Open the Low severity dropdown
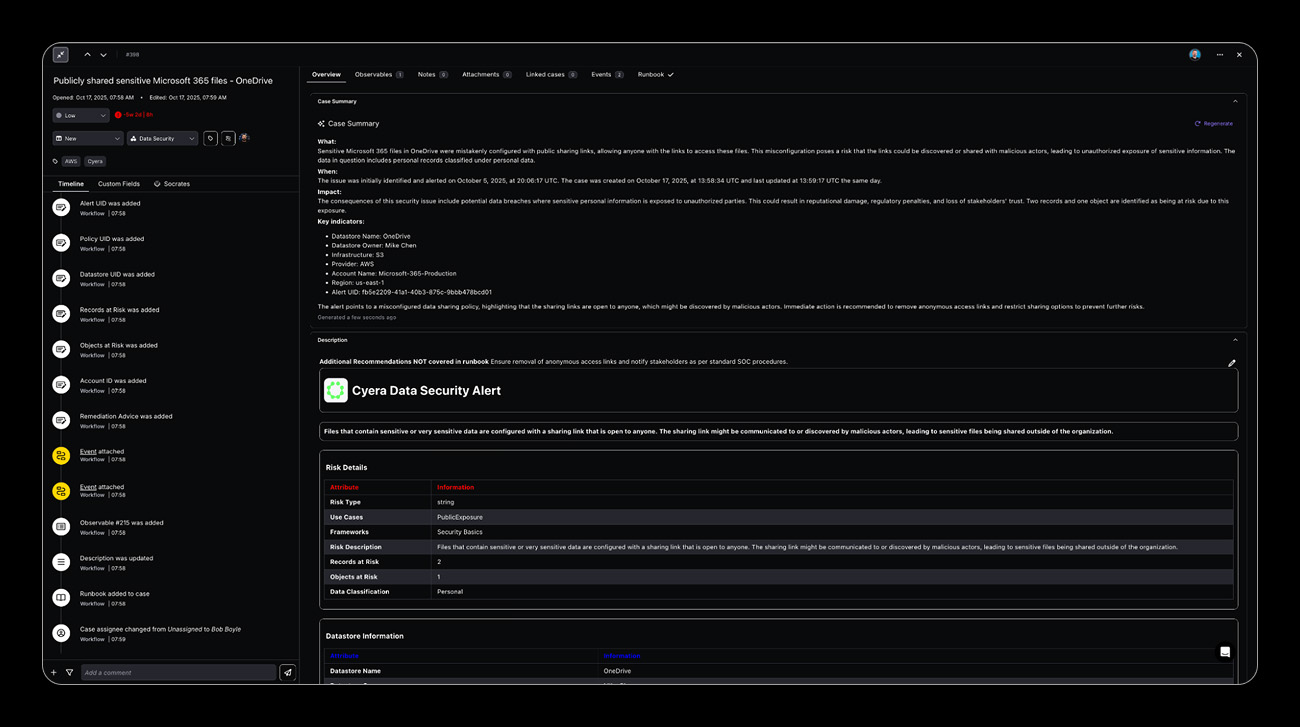The width and height of the screenshot is (1300, 727). (81, 116)
